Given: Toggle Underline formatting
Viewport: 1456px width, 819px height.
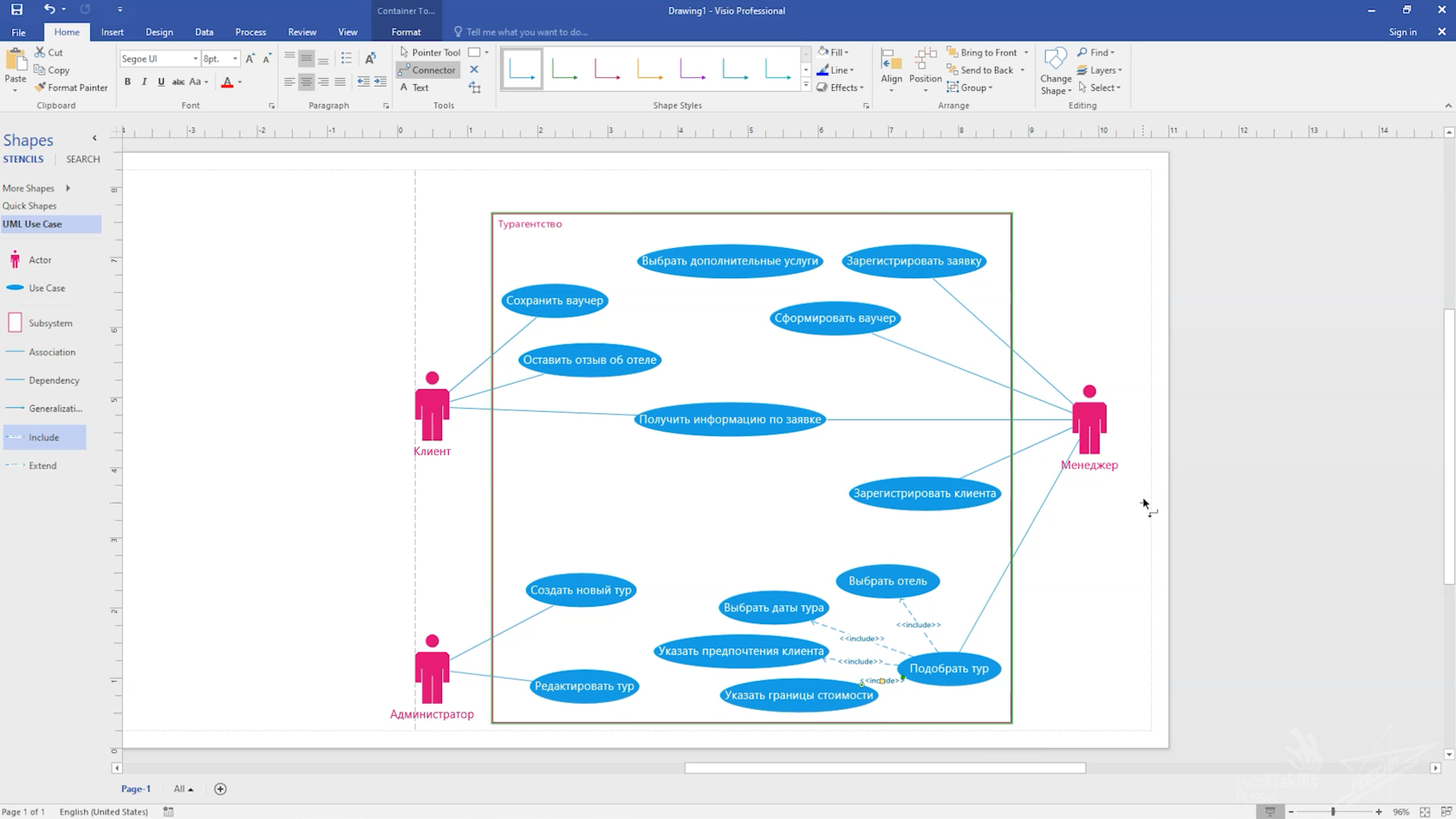Looking at the screenshot, I should (x=161, y=81).
